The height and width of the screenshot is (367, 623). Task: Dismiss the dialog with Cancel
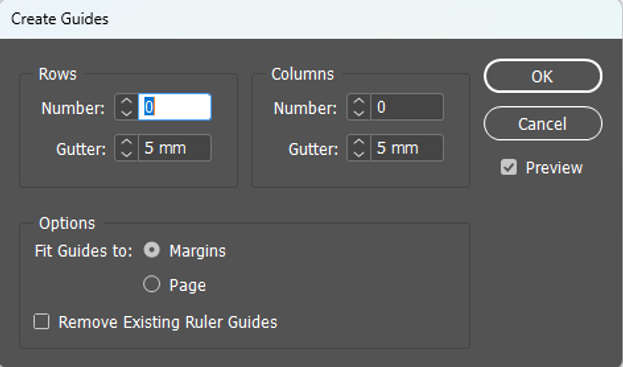pos(543,124)
